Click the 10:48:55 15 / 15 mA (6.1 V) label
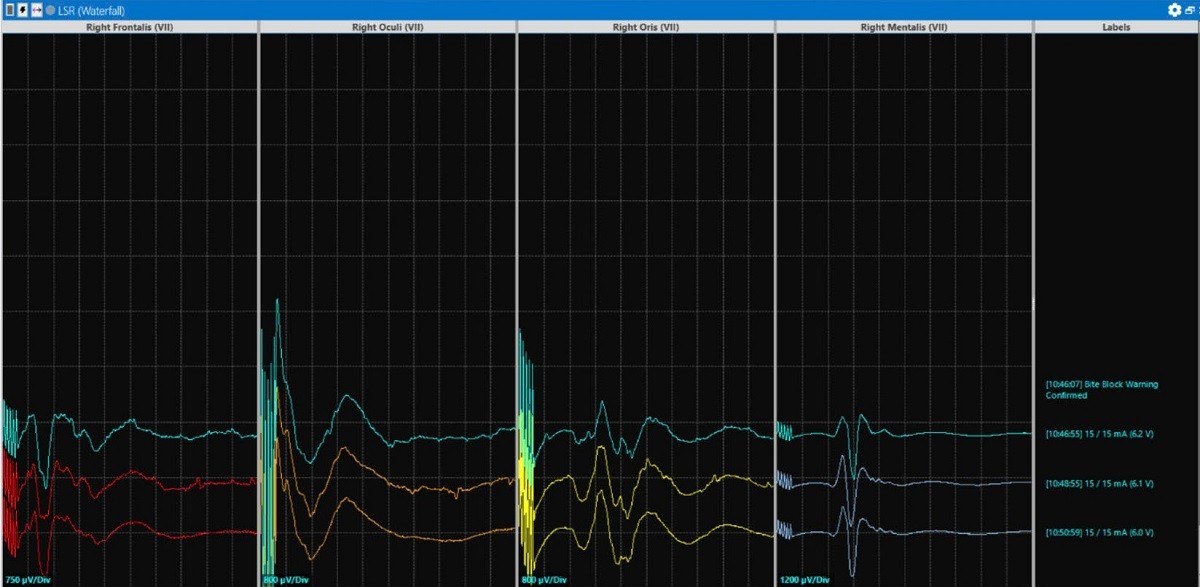 (x=1100, y=483)
